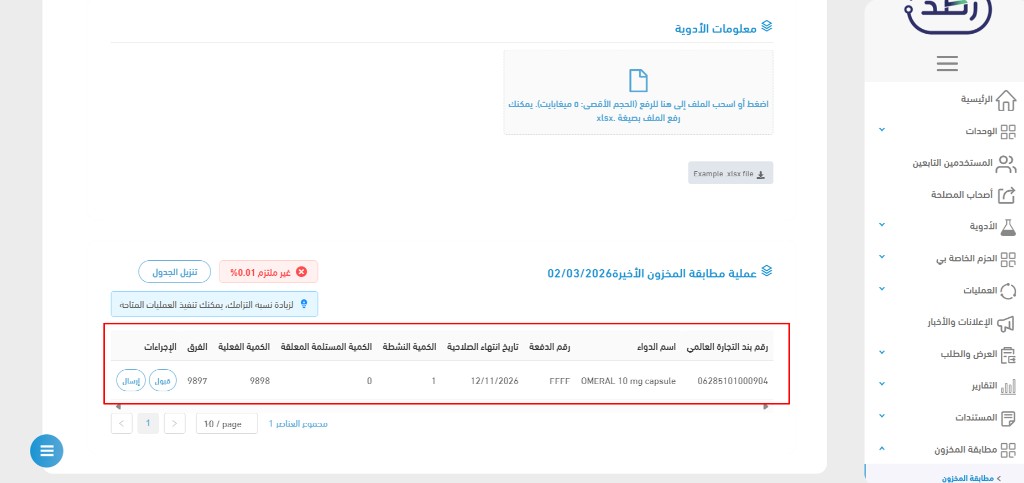The height and width of the screenshot is (483, 1024).
Task: Download the Example .xlsx file
Action: click(730, 173)
